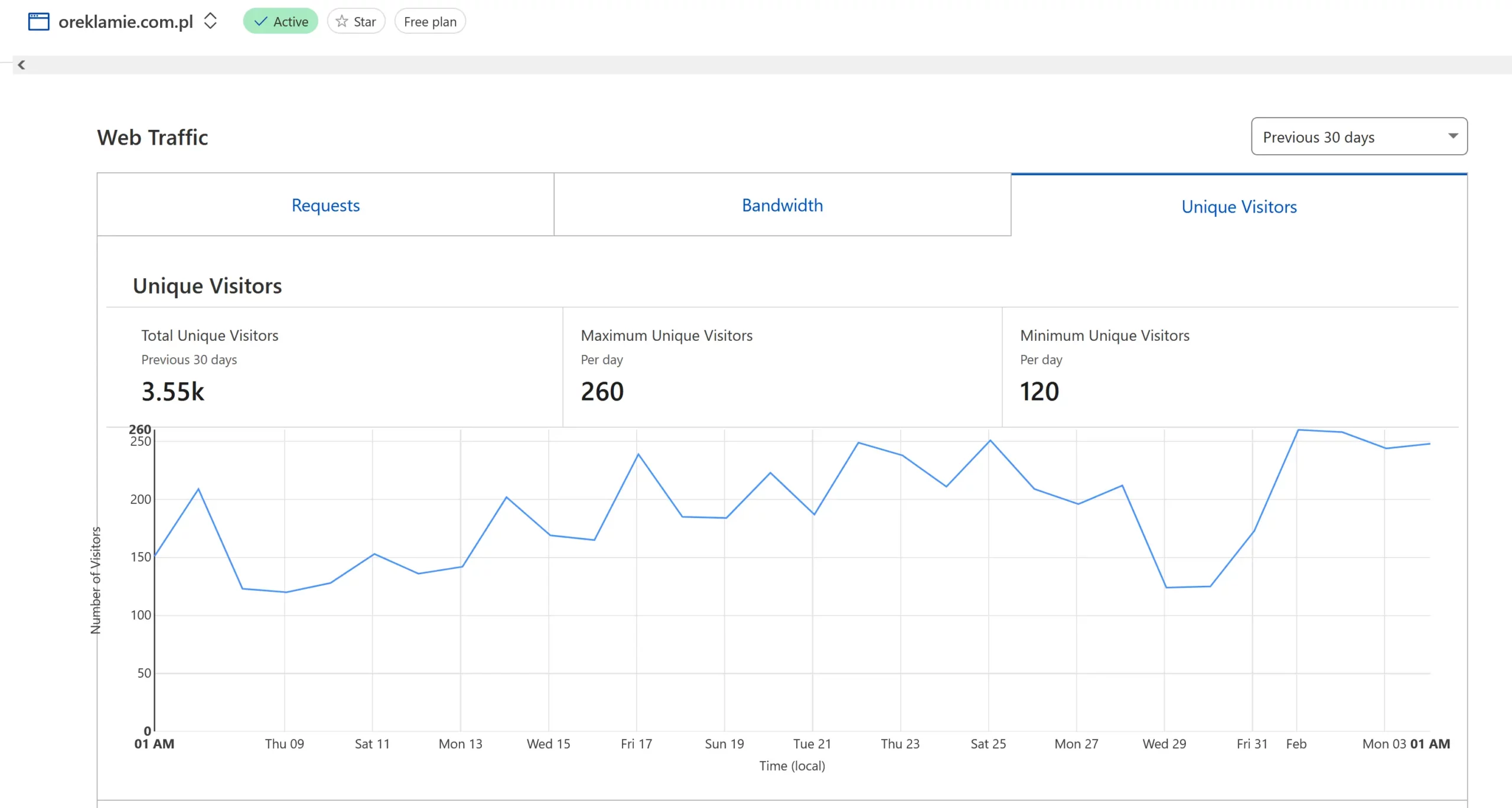Click the chart peak above Feb
The height and width of the screenshot is (808, 1512).
[x=1298, y=430]
